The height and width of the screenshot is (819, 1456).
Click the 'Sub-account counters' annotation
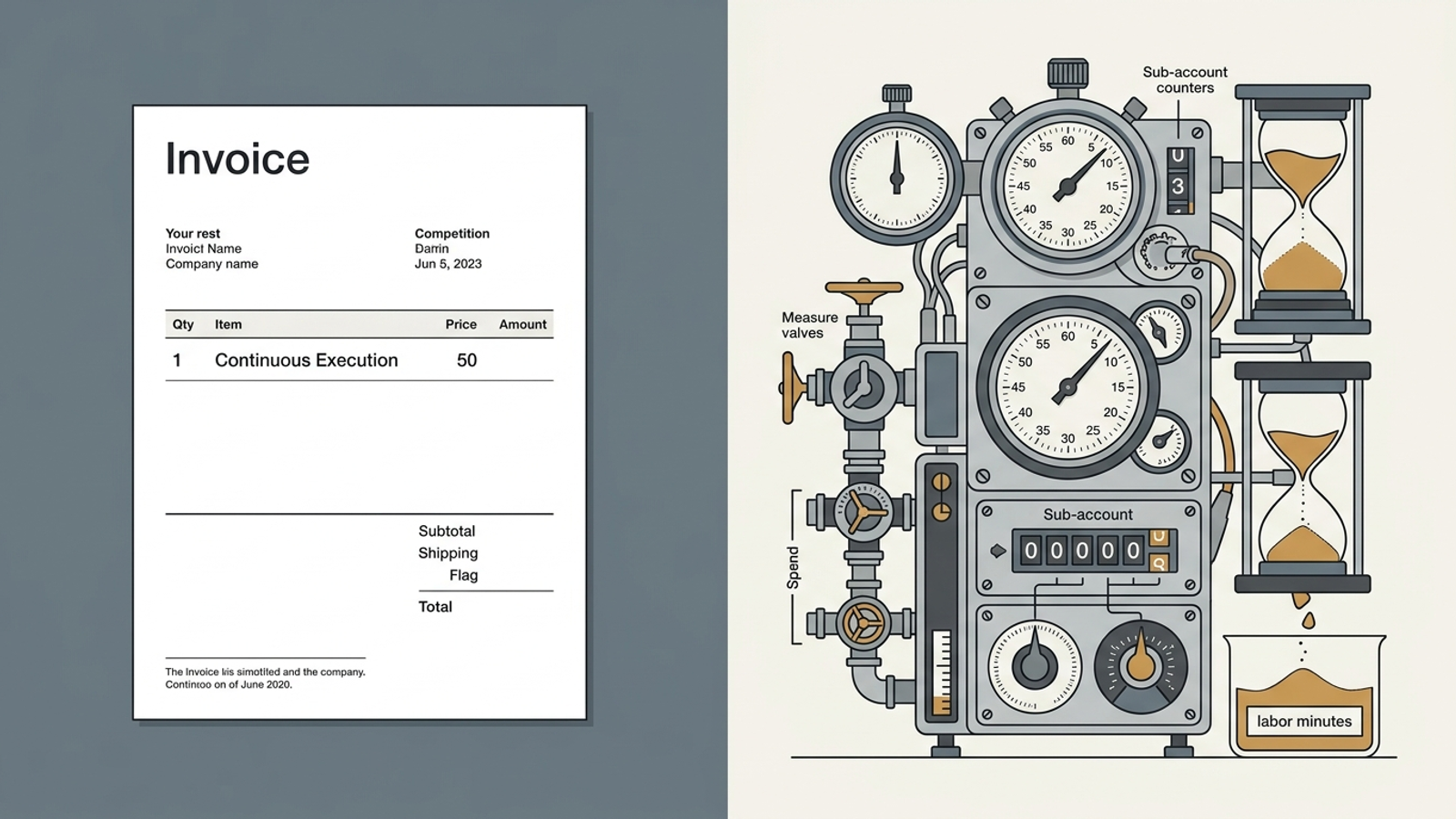click(1185, 80)
